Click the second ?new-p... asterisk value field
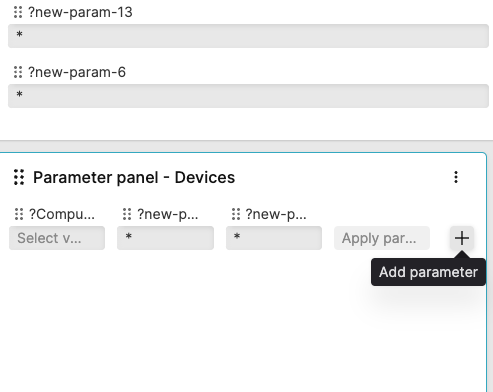This screenshot has width=493, height=392. click(x=274, y=238)
